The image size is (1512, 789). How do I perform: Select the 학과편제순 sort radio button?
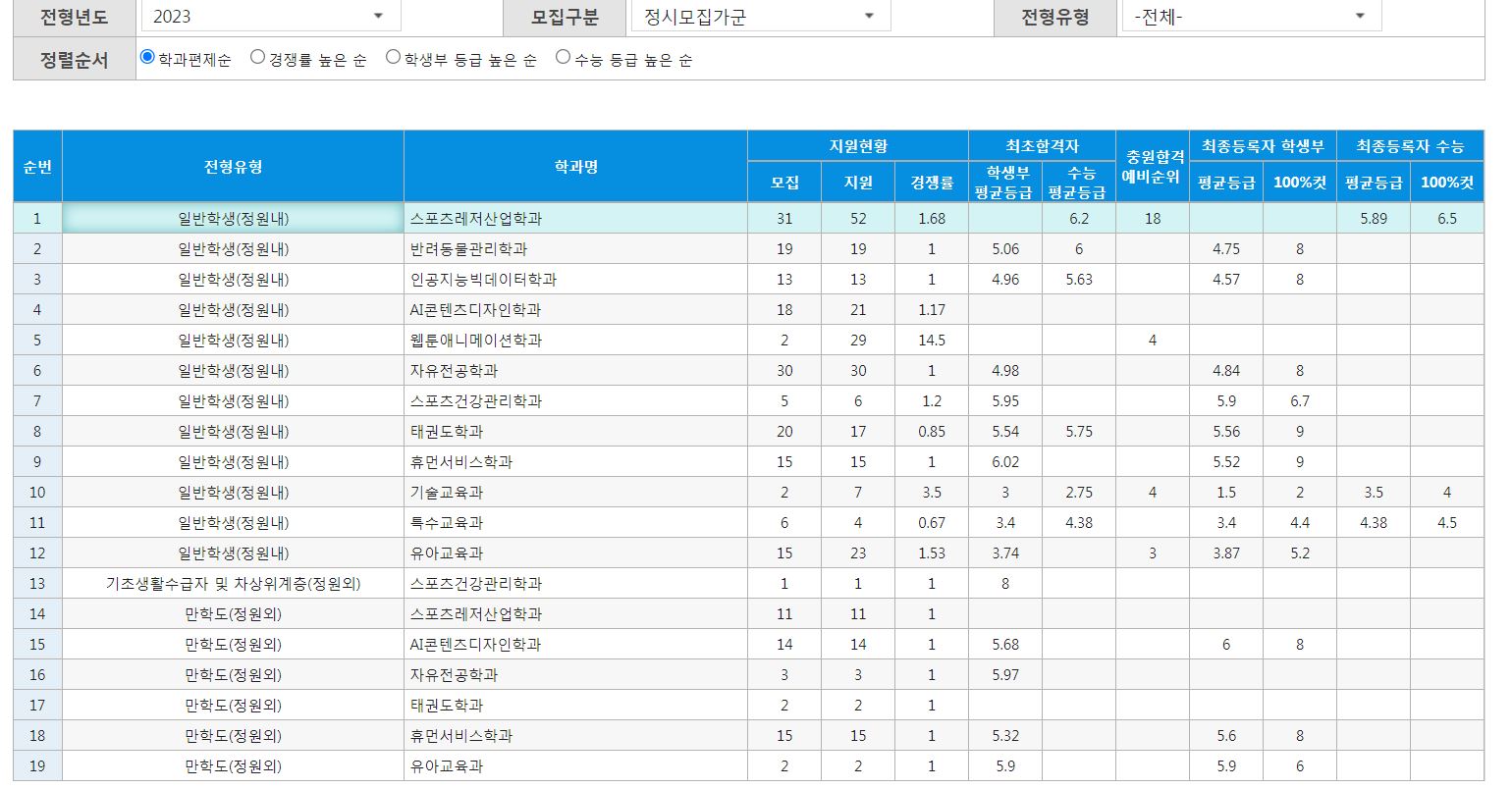click(147, 57)
